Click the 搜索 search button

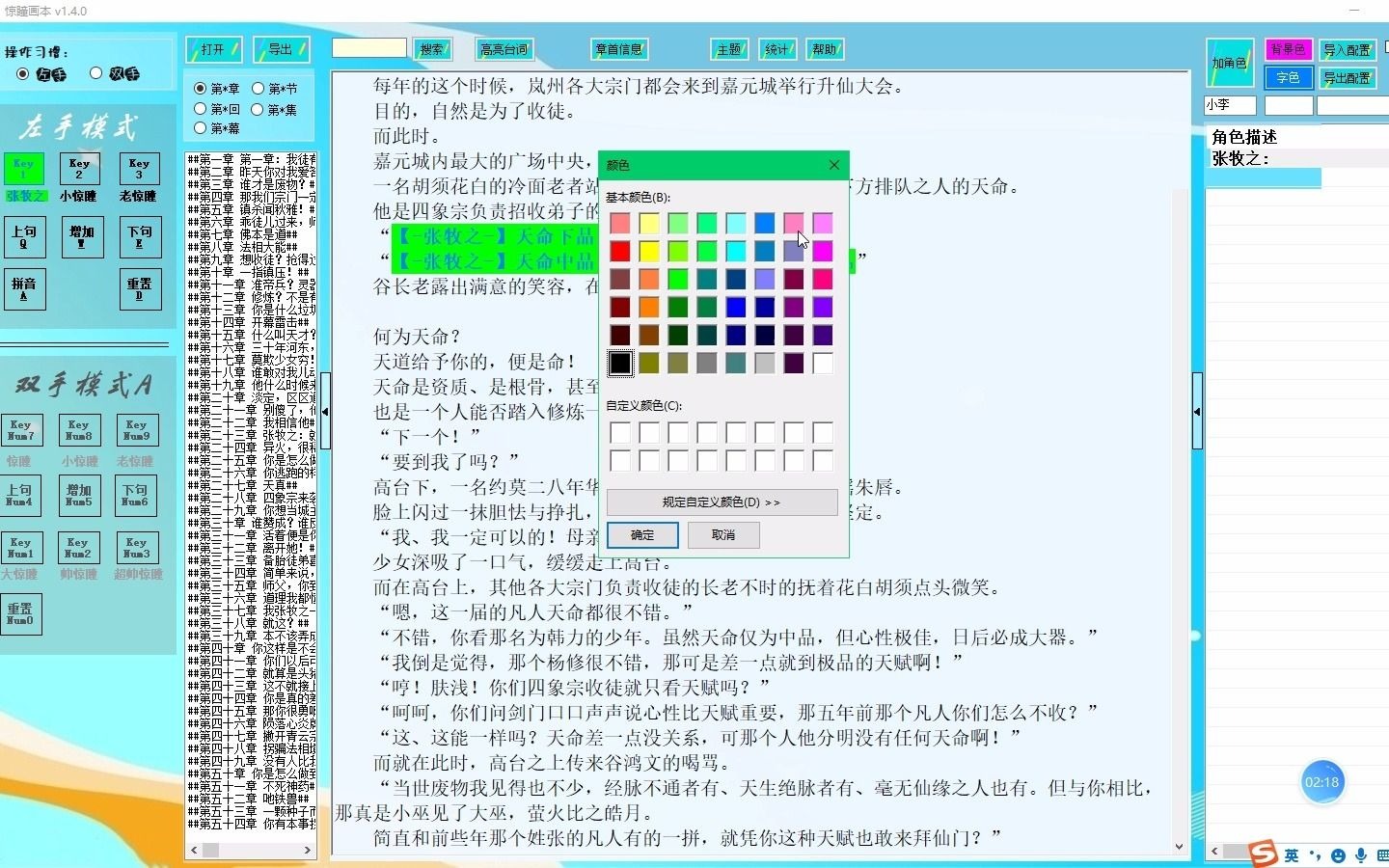click(433, 49)
